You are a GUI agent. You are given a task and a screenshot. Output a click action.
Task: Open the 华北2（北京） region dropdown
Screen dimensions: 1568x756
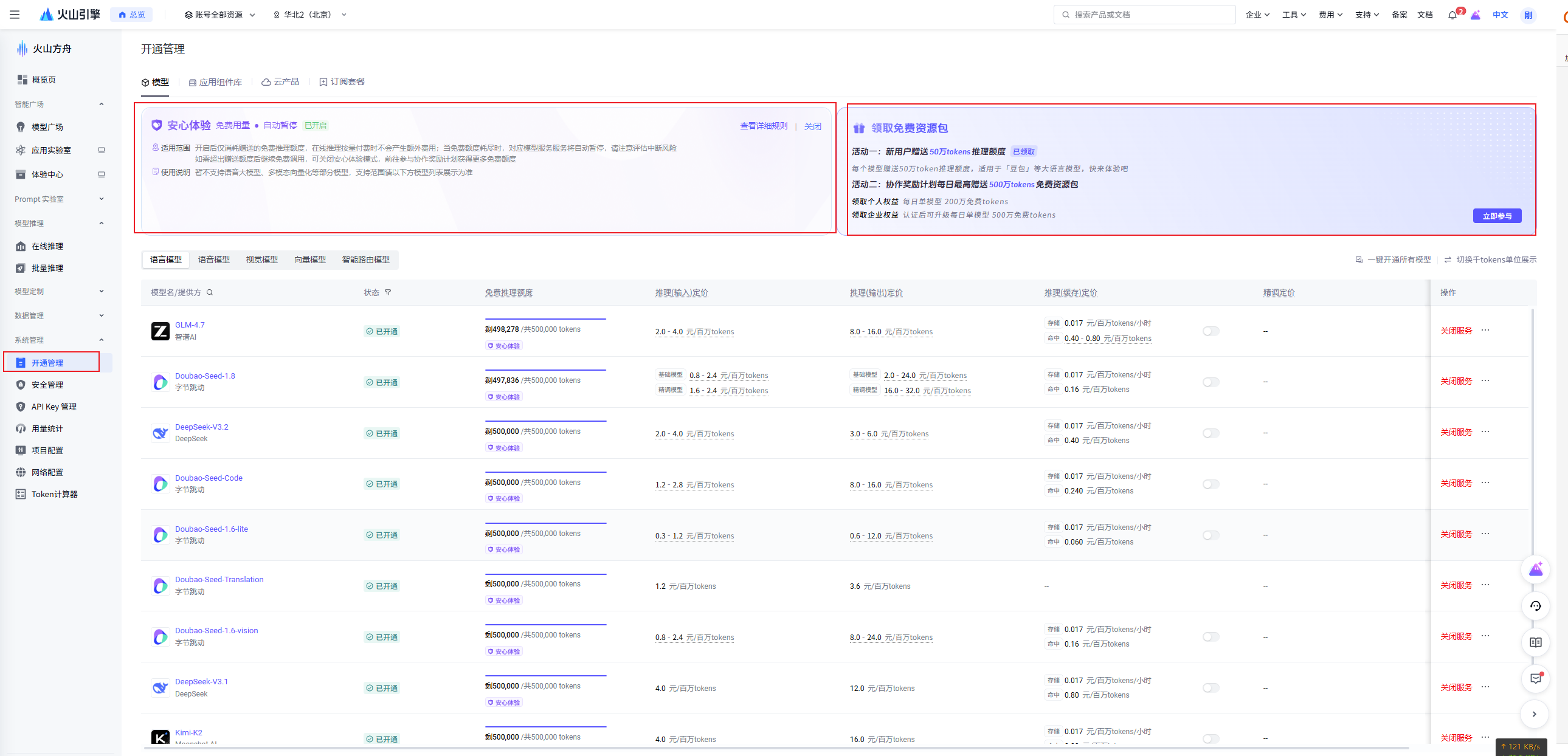pyautogui.click(x=310, y=15)
